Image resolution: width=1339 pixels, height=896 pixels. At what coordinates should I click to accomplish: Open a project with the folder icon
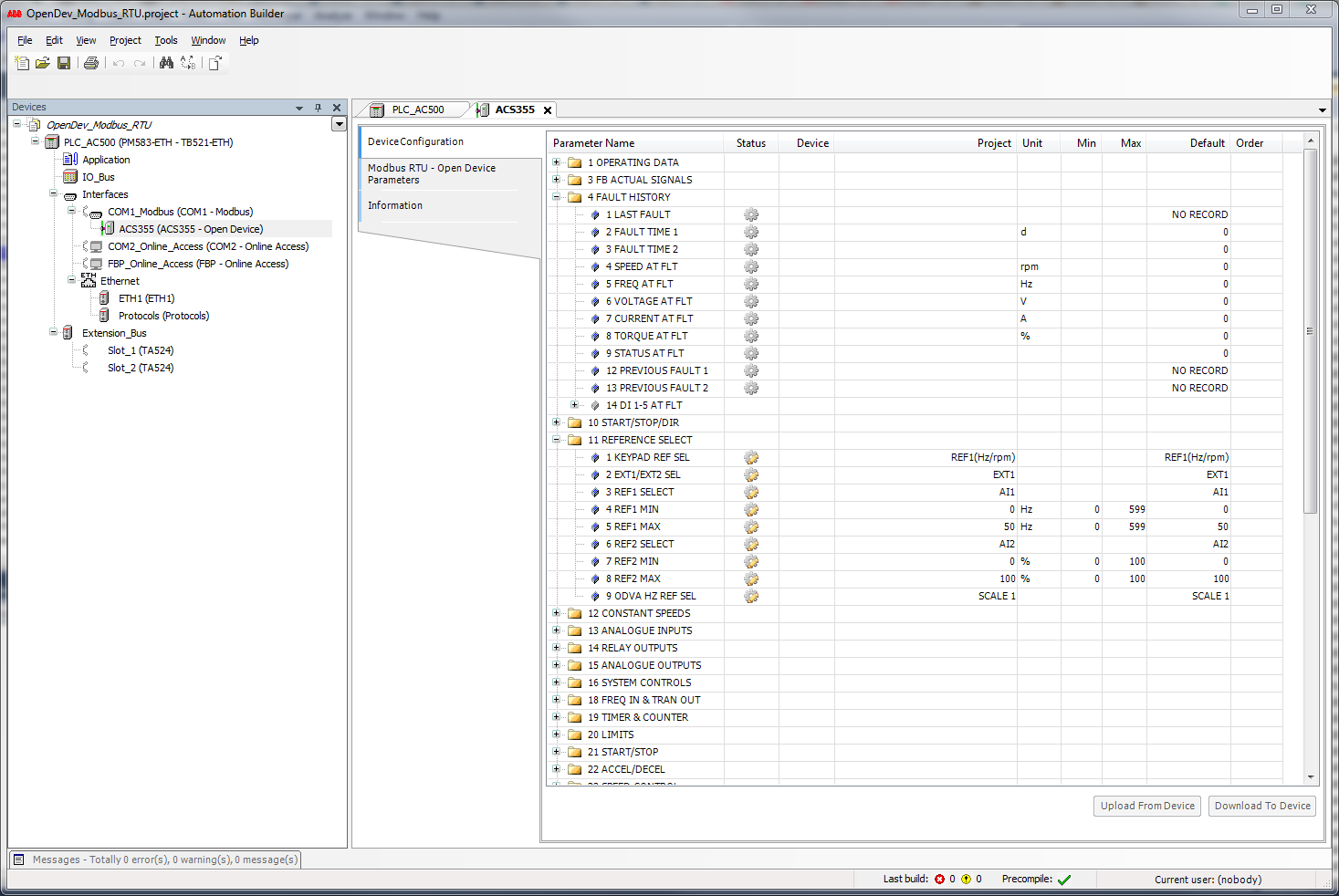(43, 63)
